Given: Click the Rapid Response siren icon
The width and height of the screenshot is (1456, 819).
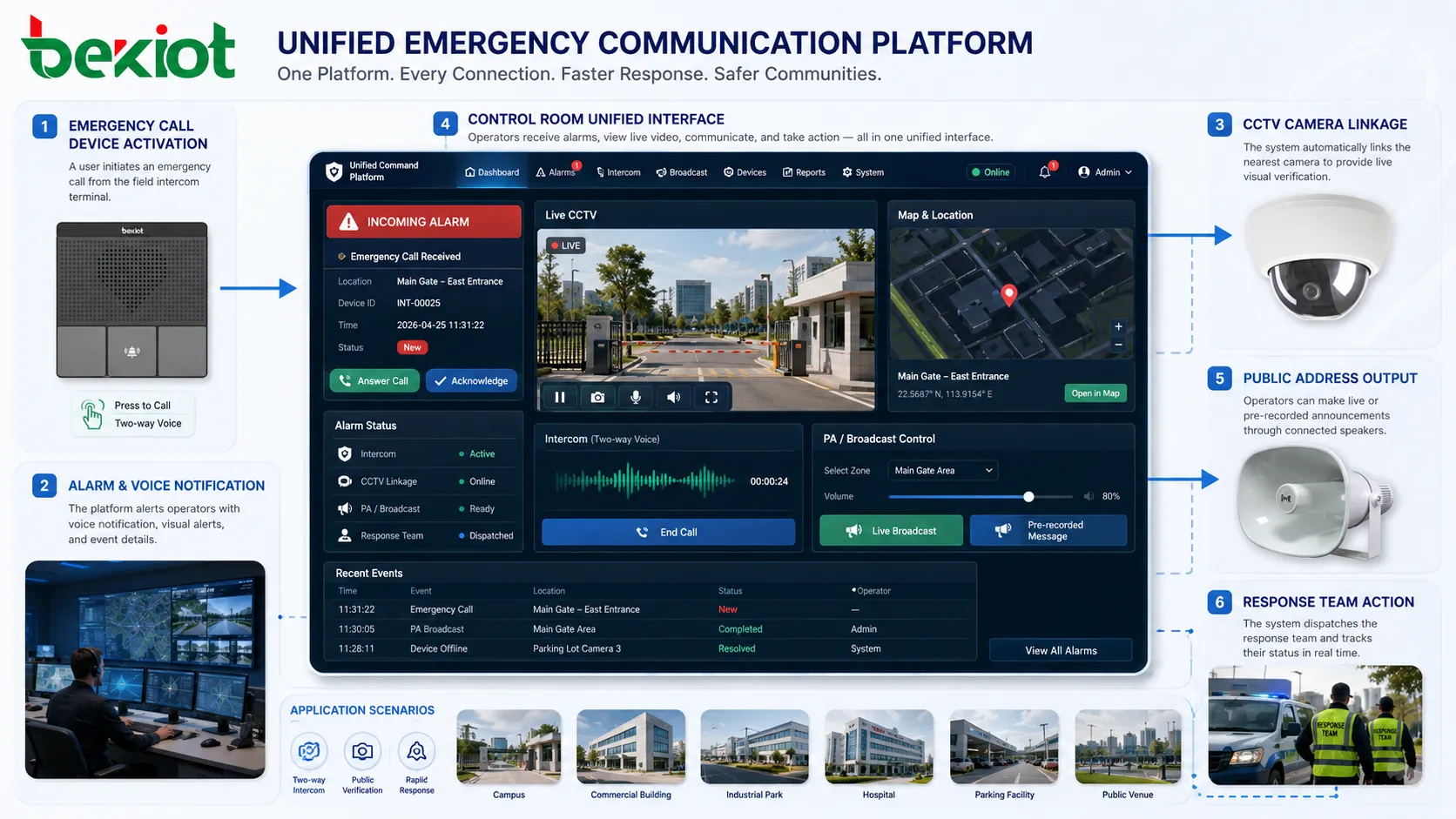Looking at the screenshot, I should click(x=416, y=750).
